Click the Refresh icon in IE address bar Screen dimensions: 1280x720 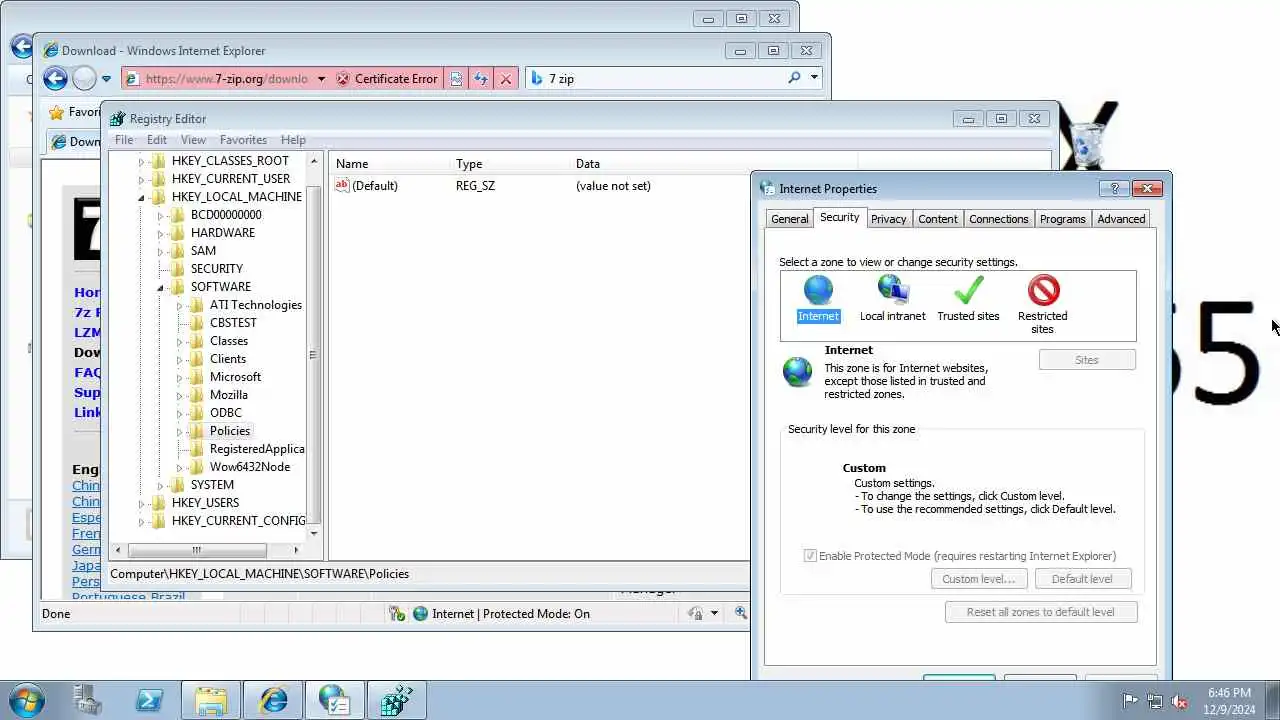coord(481,78)
